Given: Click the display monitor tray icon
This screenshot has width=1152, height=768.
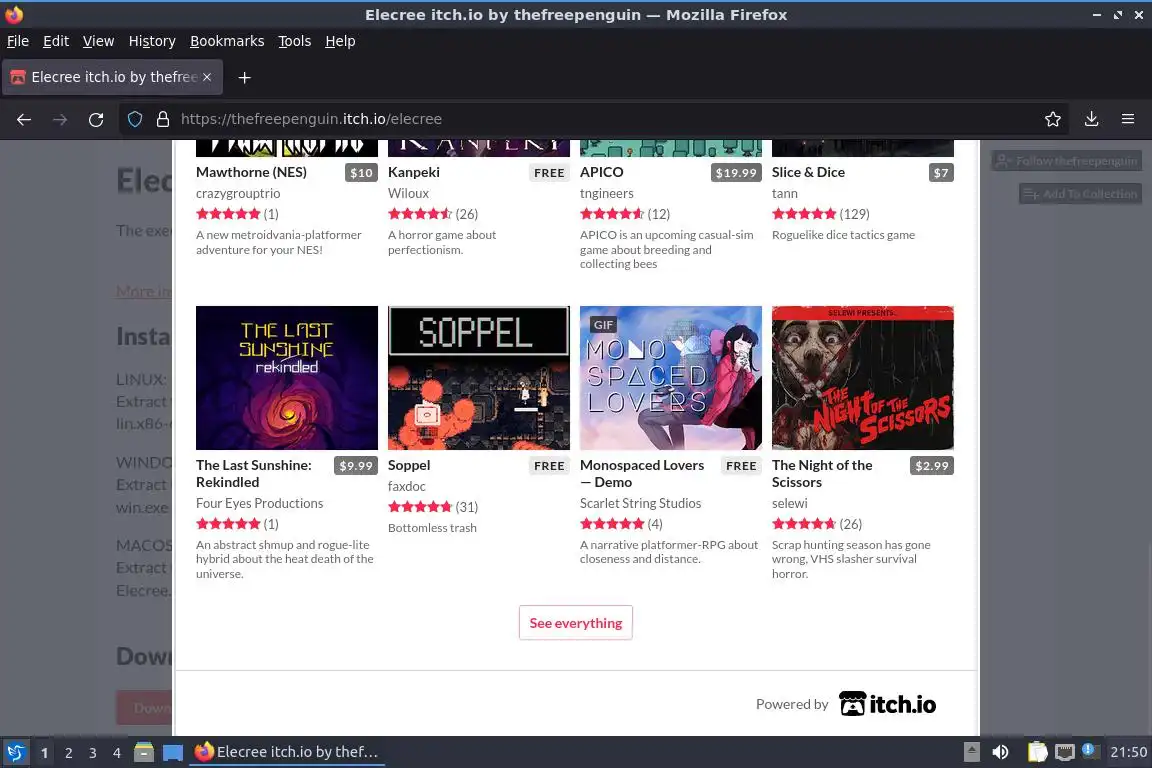Looking at the screenshot, I should tap(1065, 752).
